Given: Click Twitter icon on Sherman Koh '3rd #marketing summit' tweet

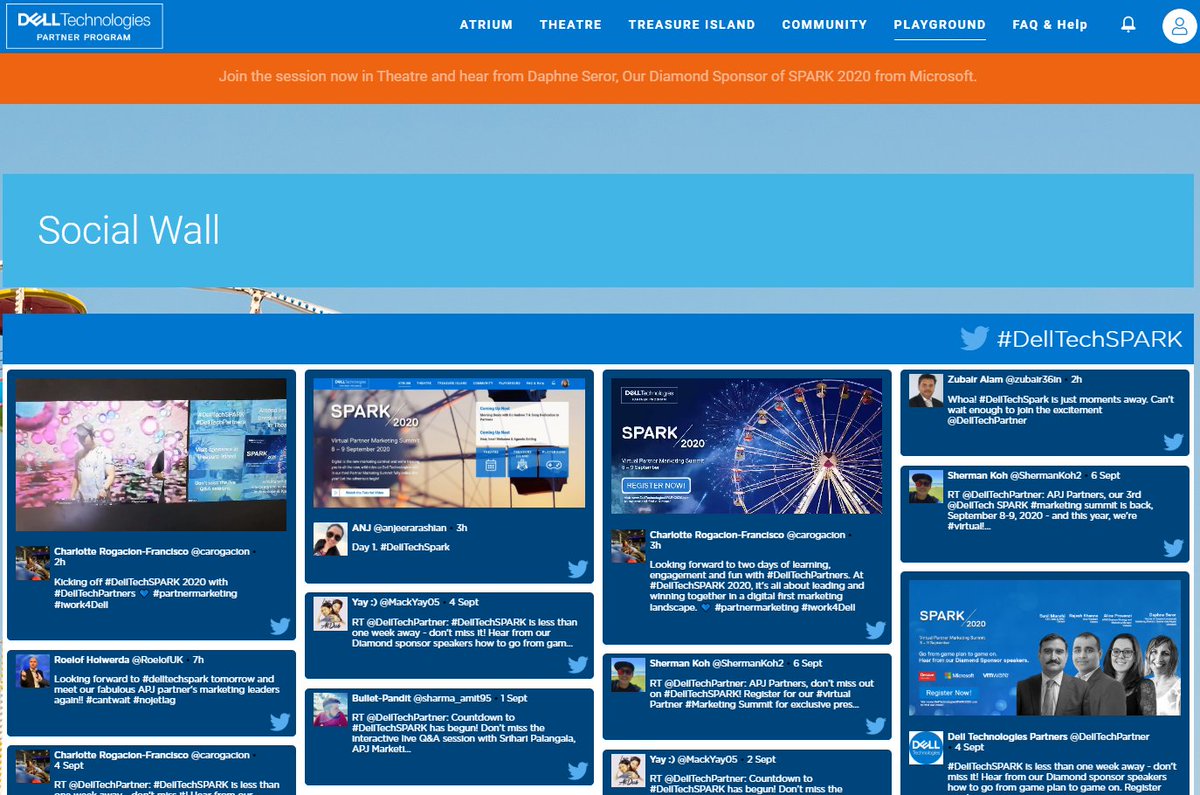Looking at the screenshot, I should [1174, 548].
